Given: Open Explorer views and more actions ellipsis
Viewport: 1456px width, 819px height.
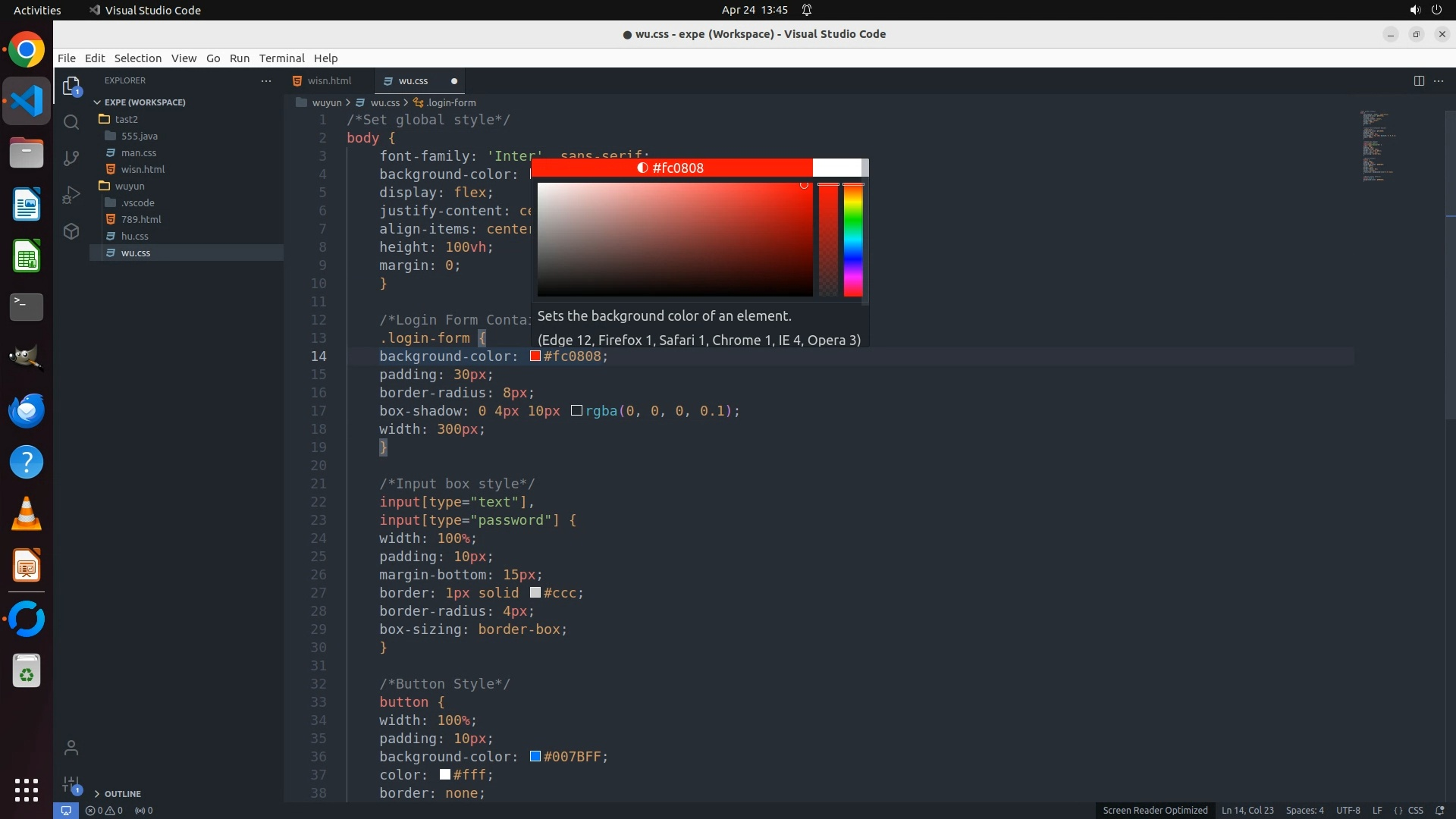Looking at the screenshot, I should [x=266, y=80].
